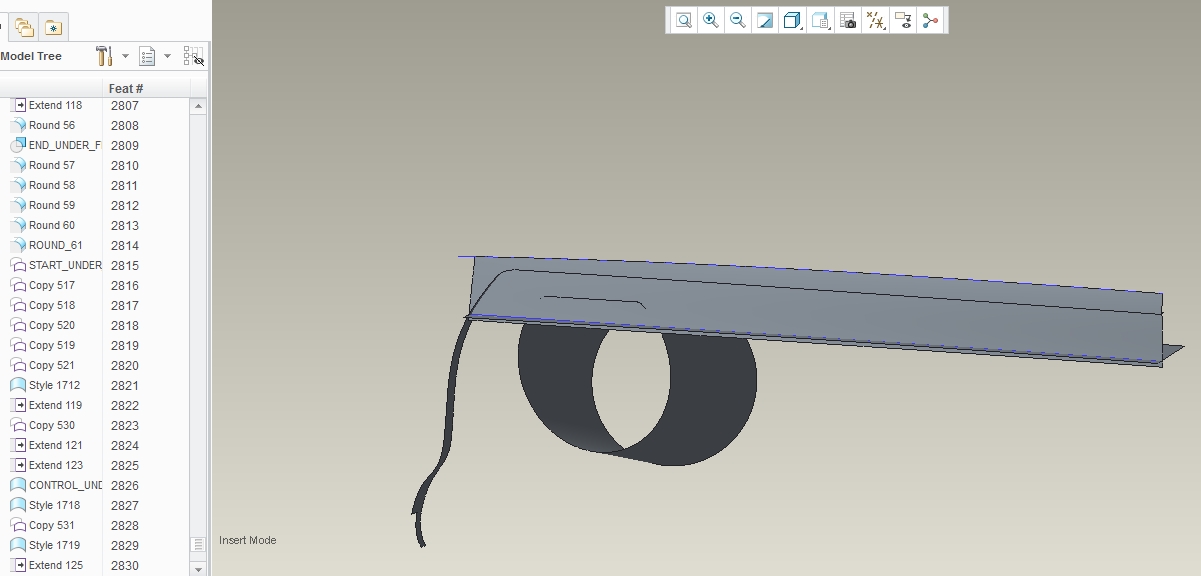Activate the Zoom In tool
Screen dimensions: 1201x576
tap(711, 20)
